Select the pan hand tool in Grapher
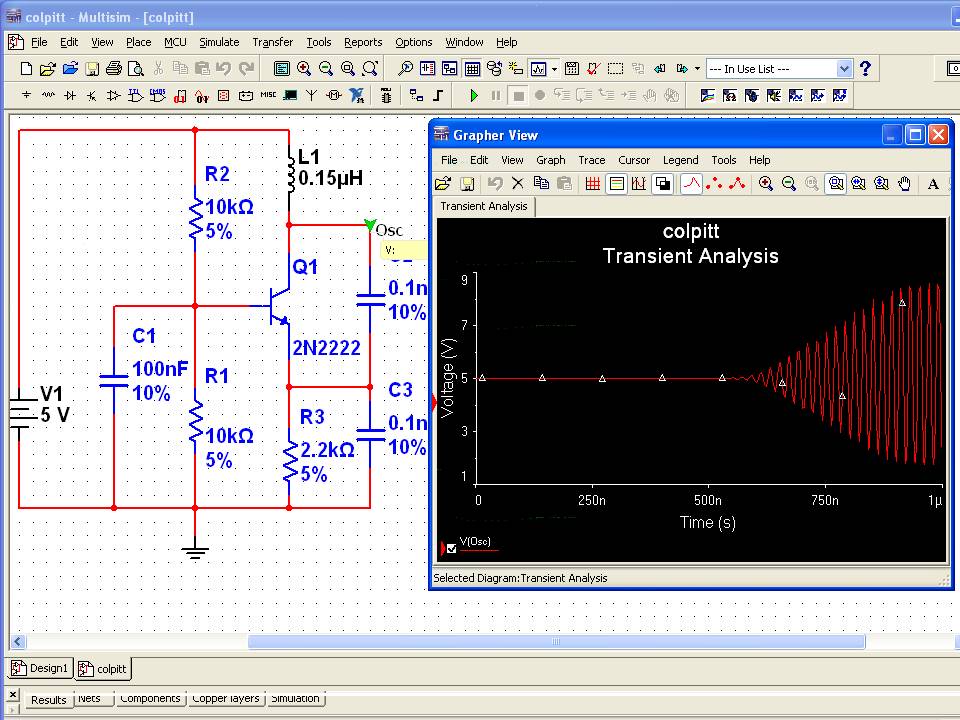This screenshot has width=960, height=720. 904,184
